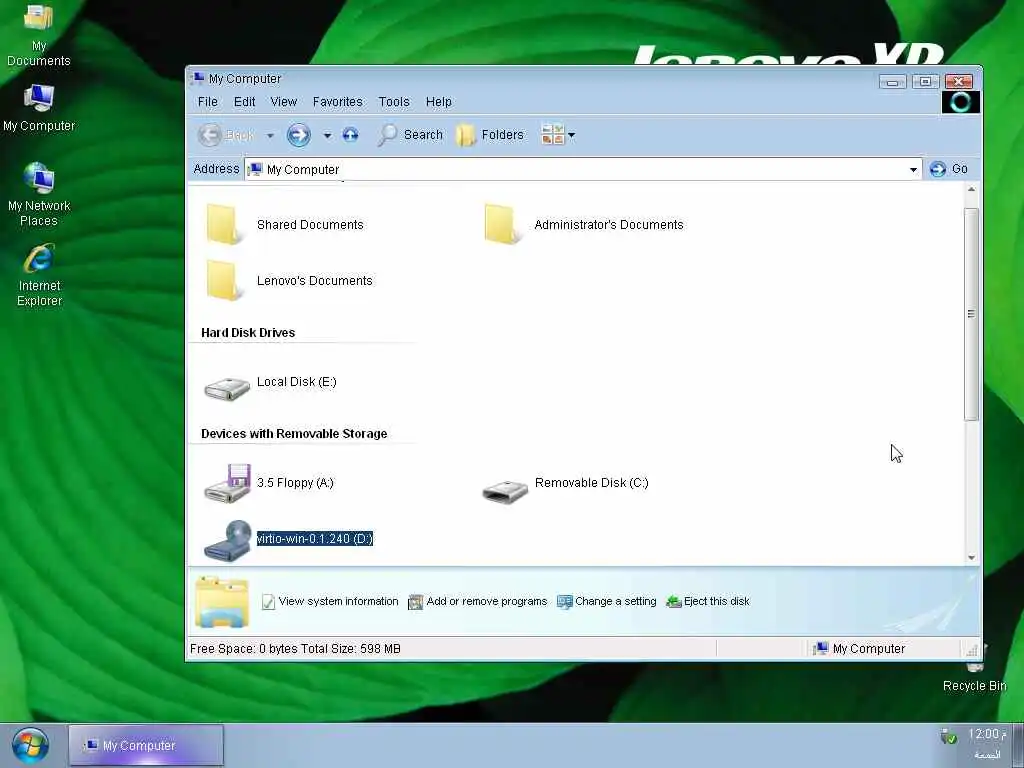
Task: Click the Local Disk (E:) label
Action: pyautogui.click(x=296, y=381)
